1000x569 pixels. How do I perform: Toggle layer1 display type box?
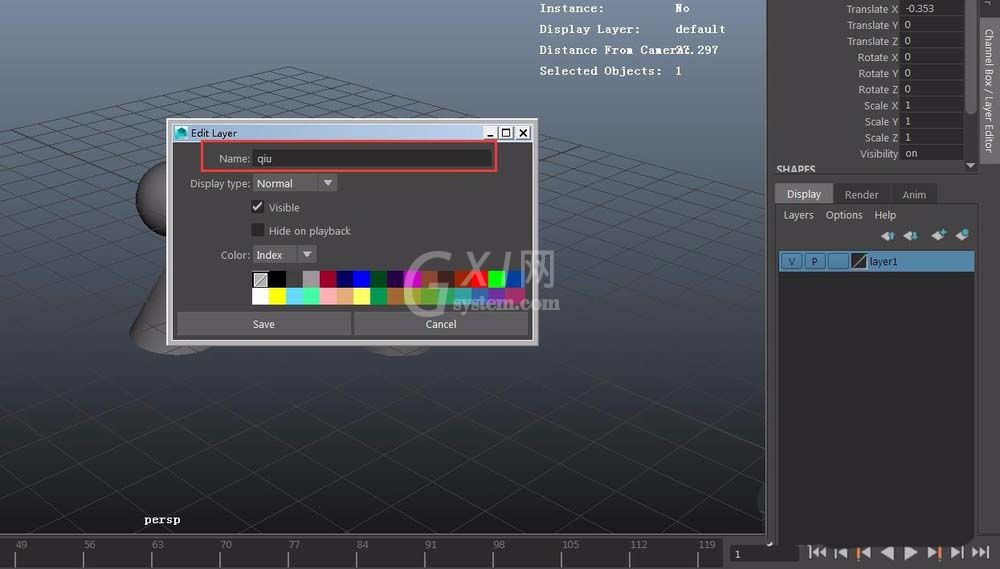tap(838, 262)
